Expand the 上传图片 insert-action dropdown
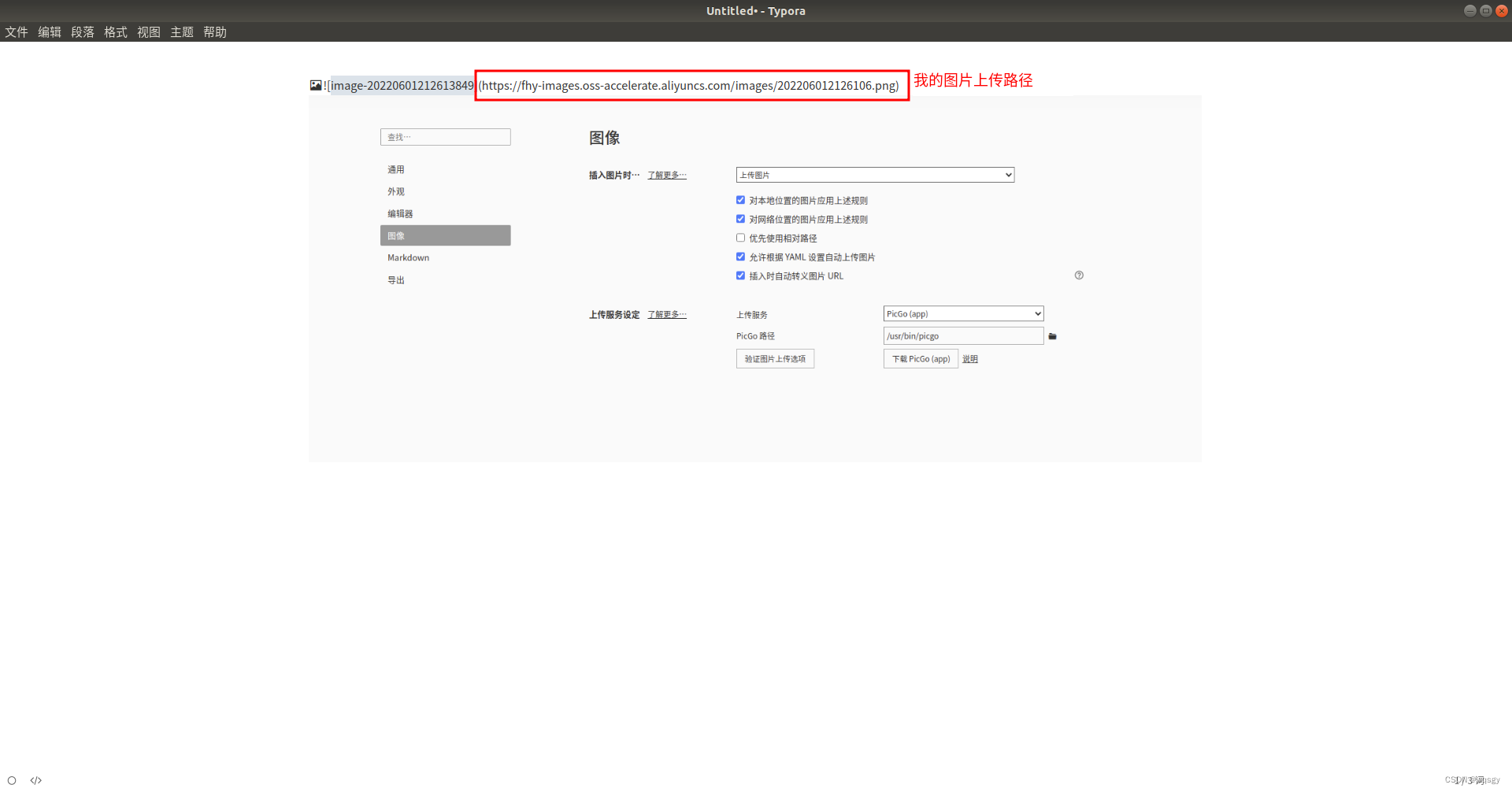Screen dimensions: 1512x792 (x=875, y=175)
